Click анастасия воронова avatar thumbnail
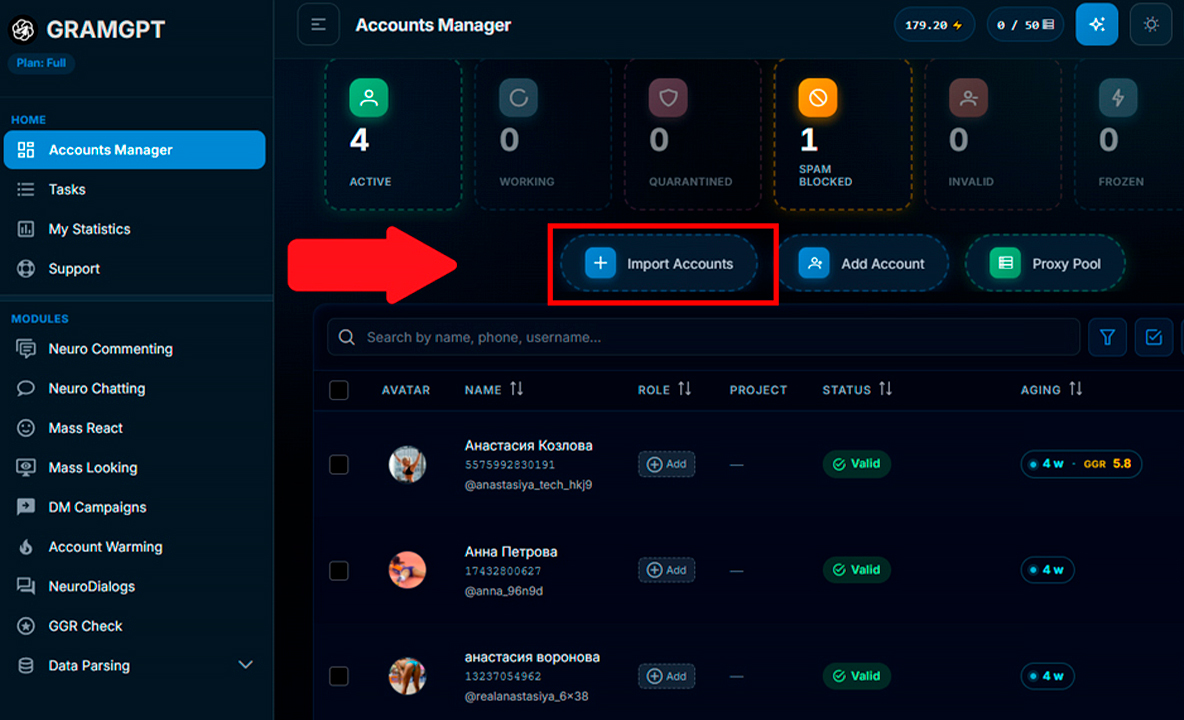 point(407,675)
